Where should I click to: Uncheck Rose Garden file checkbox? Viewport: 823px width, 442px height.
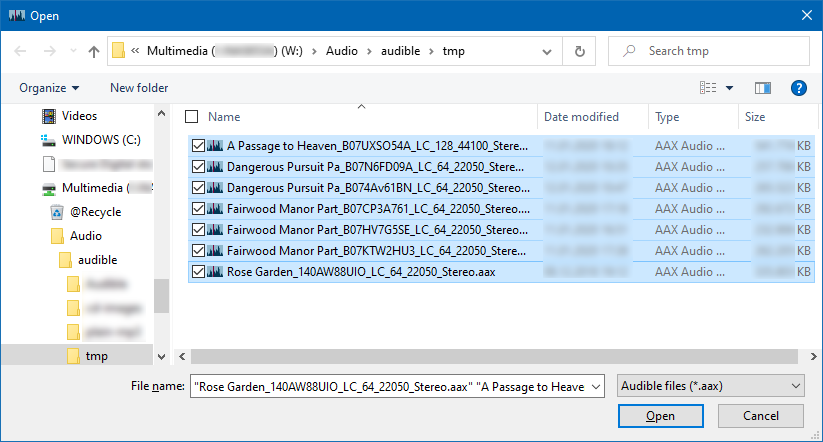tap(198, 271)
